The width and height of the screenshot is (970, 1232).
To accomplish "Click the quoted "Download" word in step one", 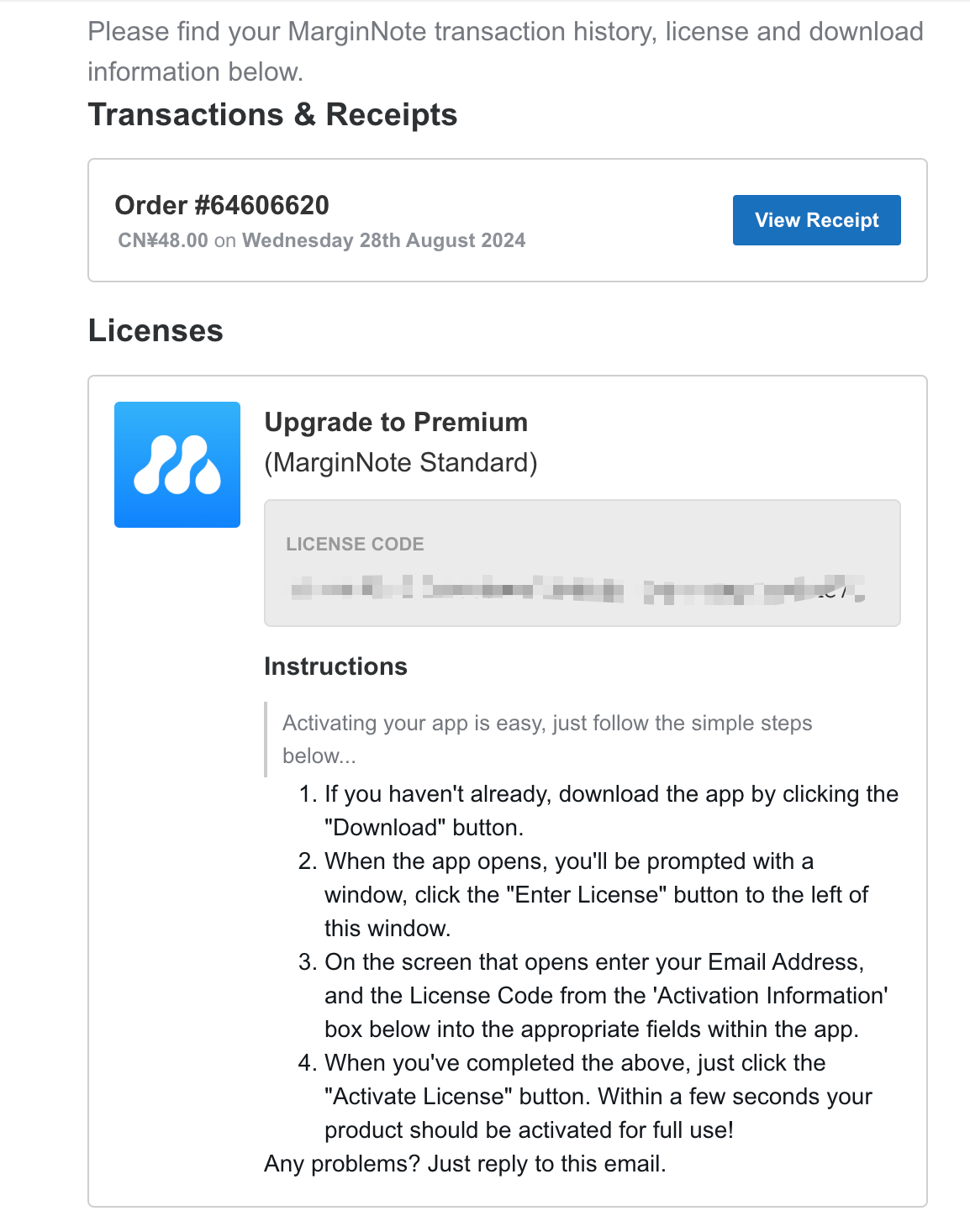I will (x=385, y=828).
